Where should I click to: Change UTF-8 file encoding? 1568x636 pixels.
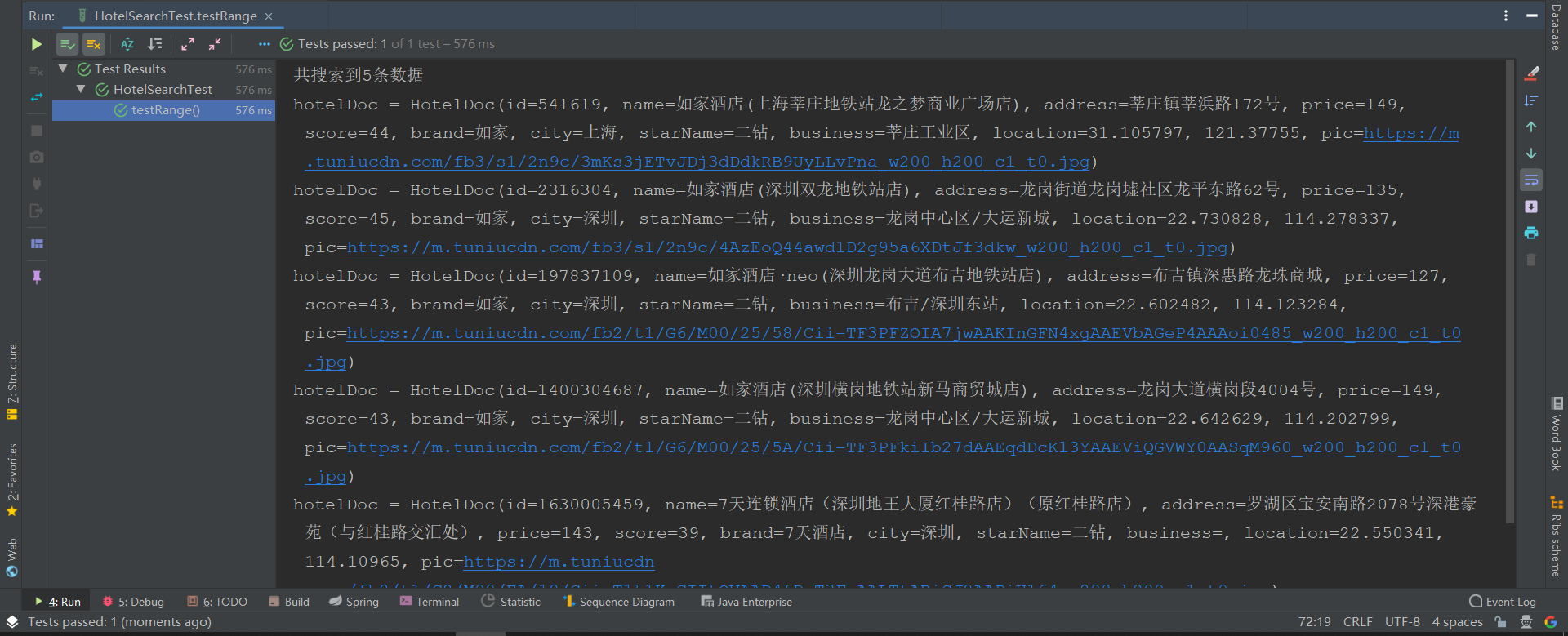tap(1402, 622)
